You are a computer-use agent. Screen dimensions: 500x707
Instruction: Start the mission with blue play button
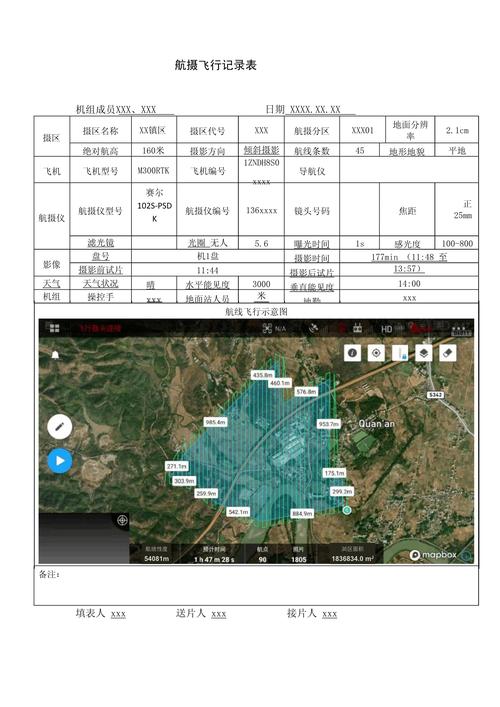click(x=60, y=461)
